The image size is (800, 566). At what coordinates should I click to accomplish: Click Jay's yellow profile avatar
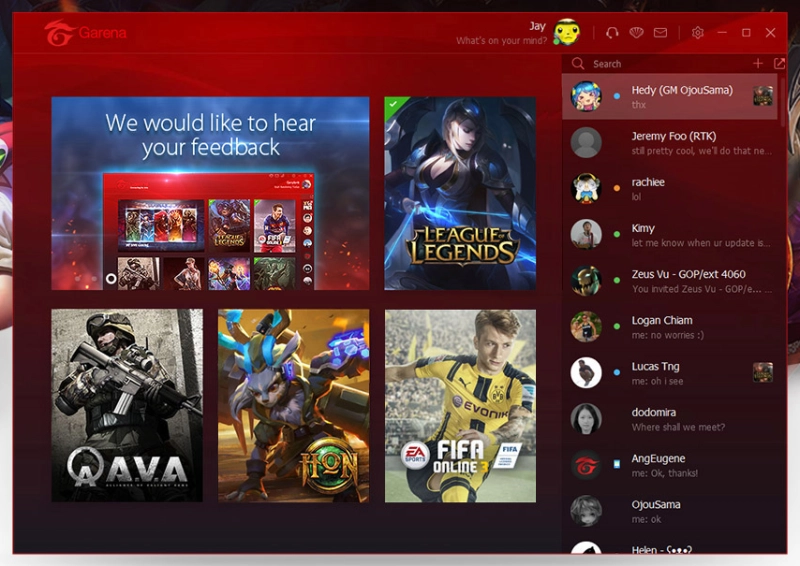coord(567,32)
